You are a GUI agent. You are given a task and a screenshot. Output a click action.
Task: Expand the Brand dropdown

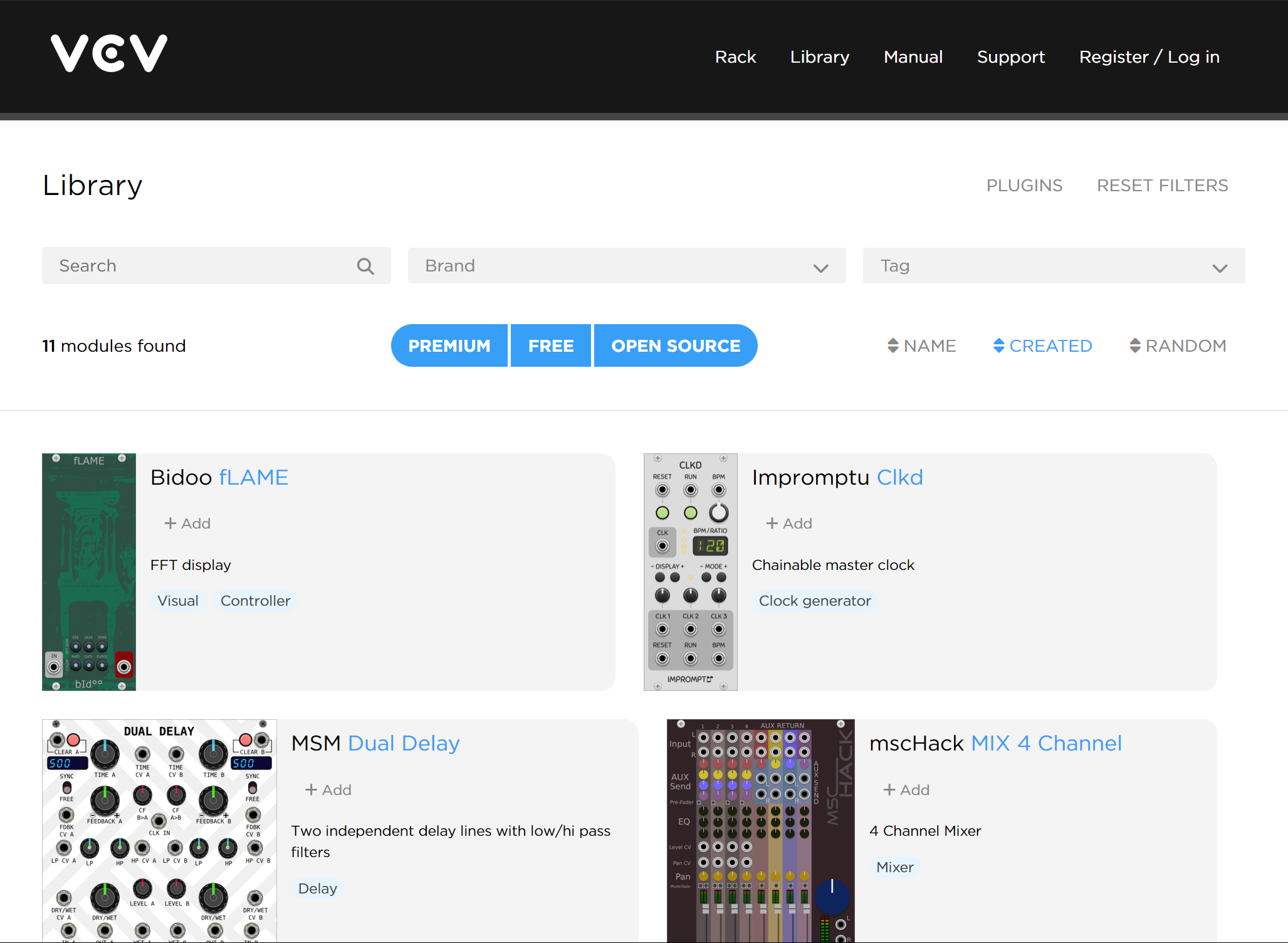coord(627,266)
